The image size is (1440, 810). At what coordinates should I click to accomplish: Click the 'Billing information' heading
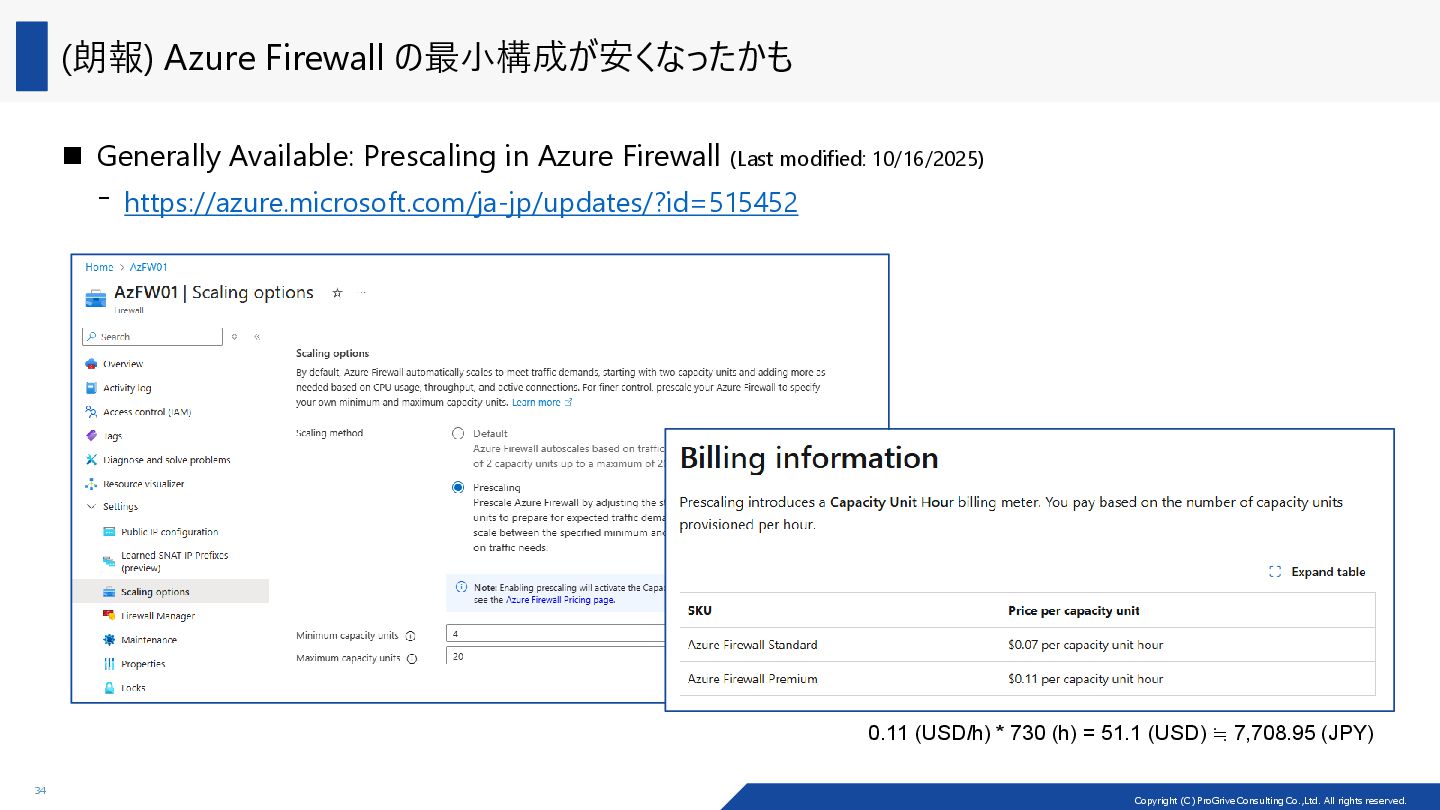coord(809,458)
